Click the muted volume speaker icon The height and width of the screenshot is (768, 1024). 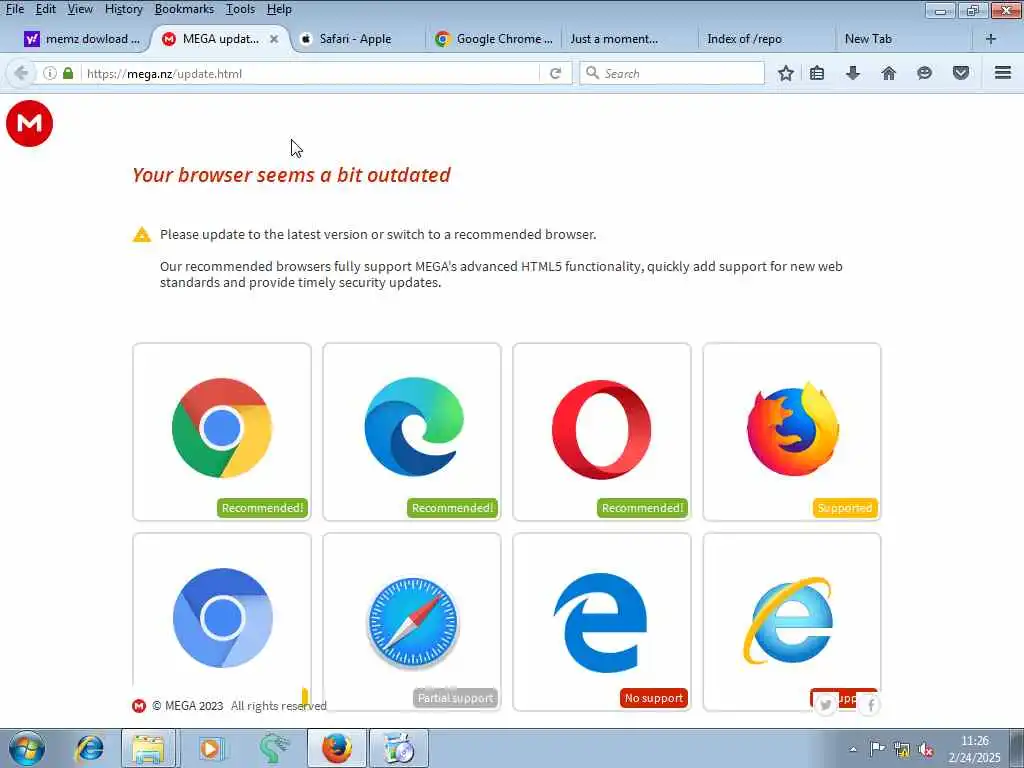coord(926,750)
